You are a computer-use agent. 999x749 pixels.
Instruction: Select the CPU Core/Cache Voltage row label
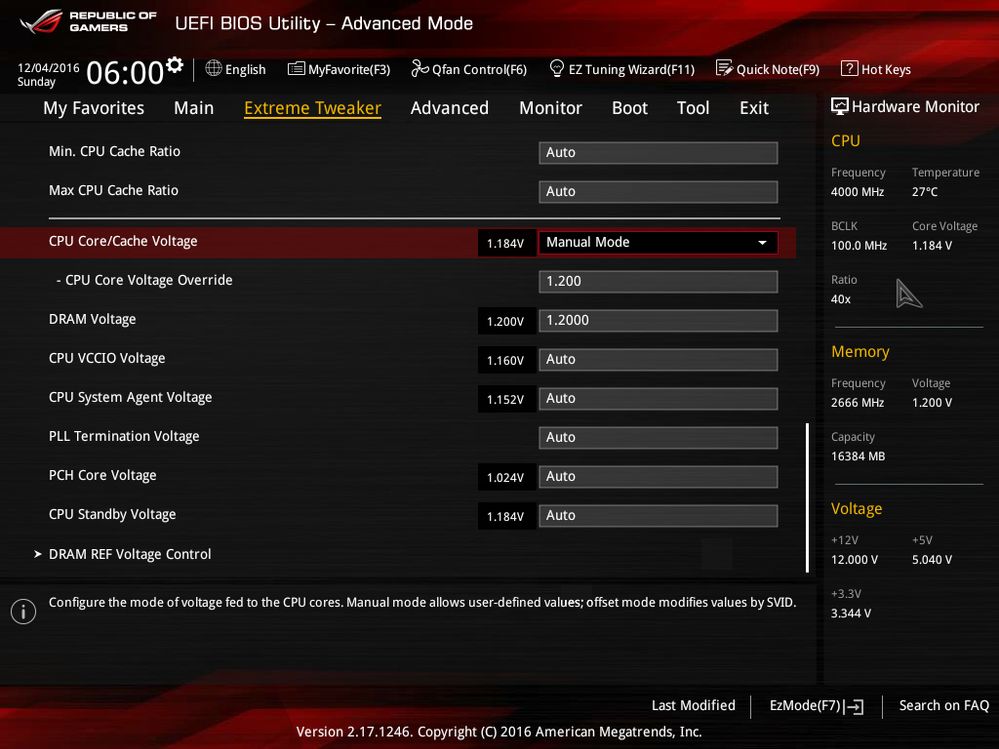pyautogui.click(x=123, y=241)
